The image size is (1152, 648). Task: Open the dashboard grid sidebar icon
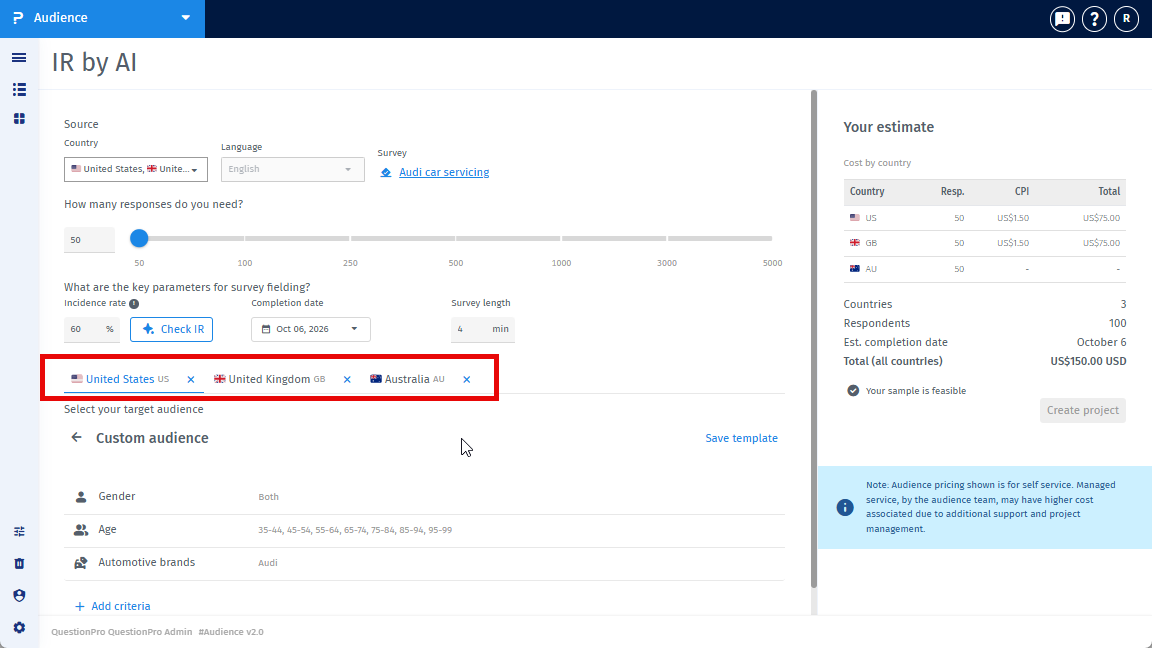pyautogui.click(x=19, y=118)
